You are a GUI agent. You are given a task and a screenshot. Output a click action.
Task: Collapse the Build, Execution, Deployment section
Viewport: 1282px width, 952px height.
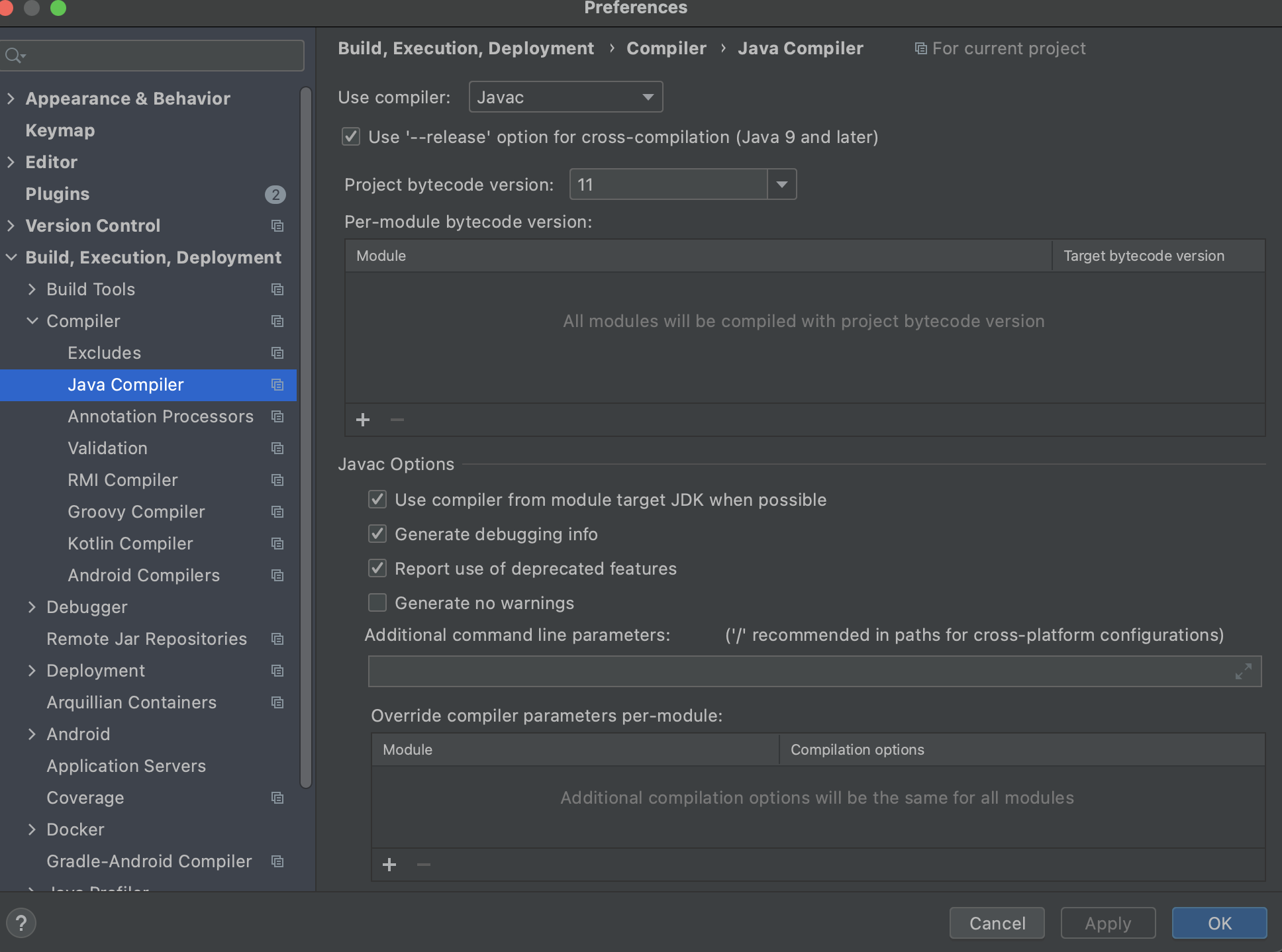11,258
